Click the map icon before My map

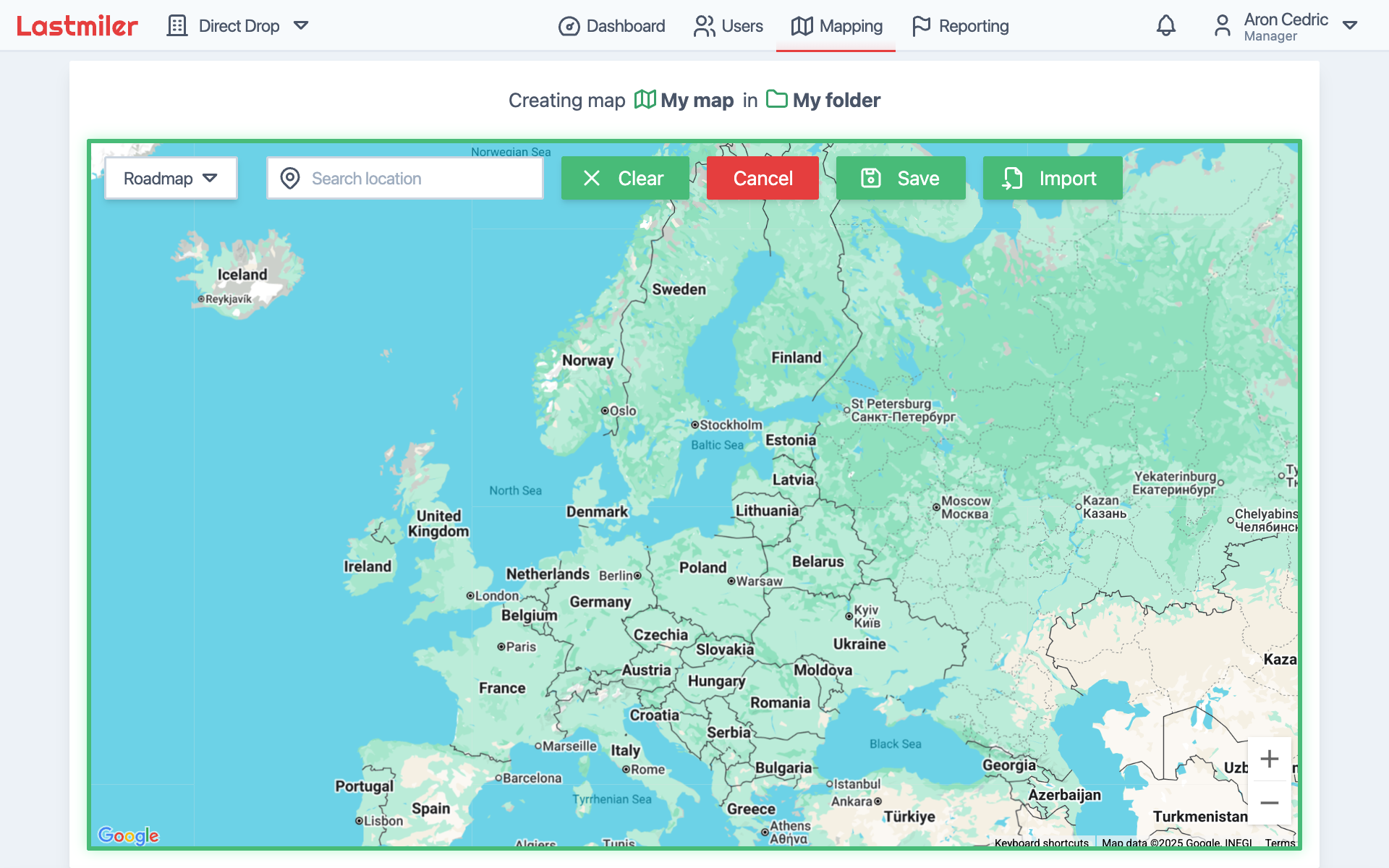[645, 99]
